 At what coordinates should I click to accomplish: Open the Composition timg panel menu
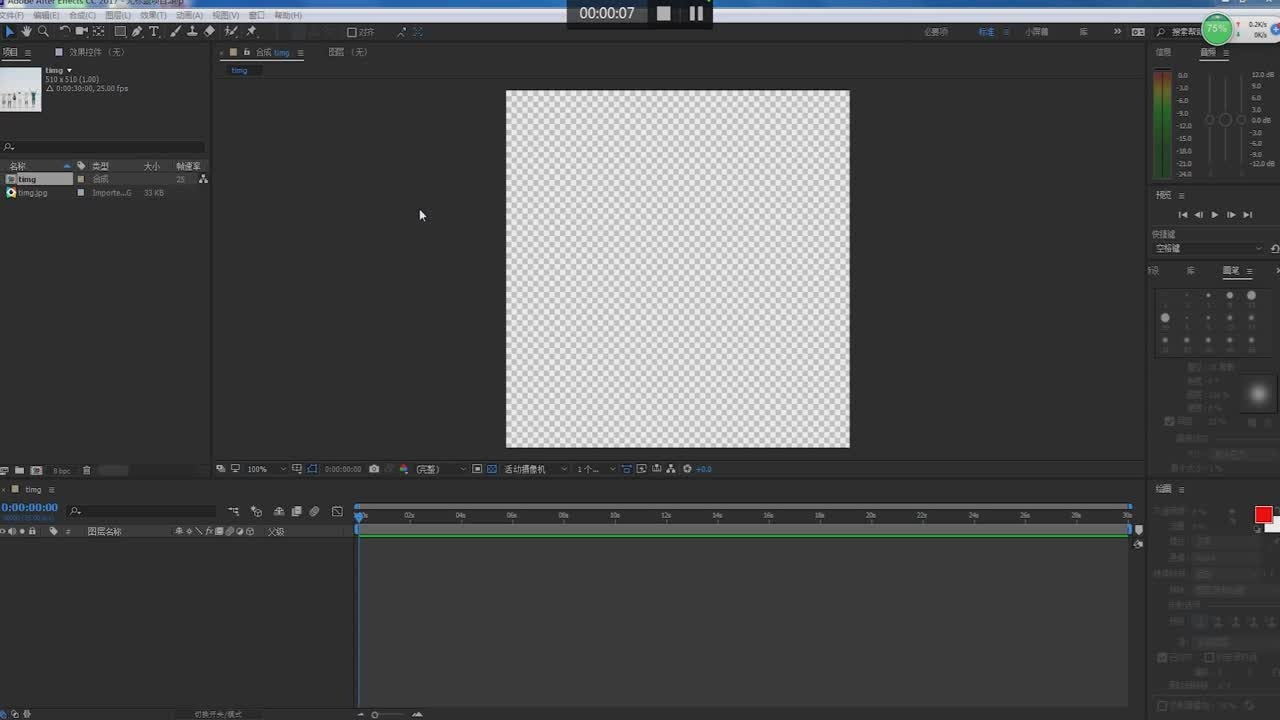pyautogui.click(x=300, y=52)
